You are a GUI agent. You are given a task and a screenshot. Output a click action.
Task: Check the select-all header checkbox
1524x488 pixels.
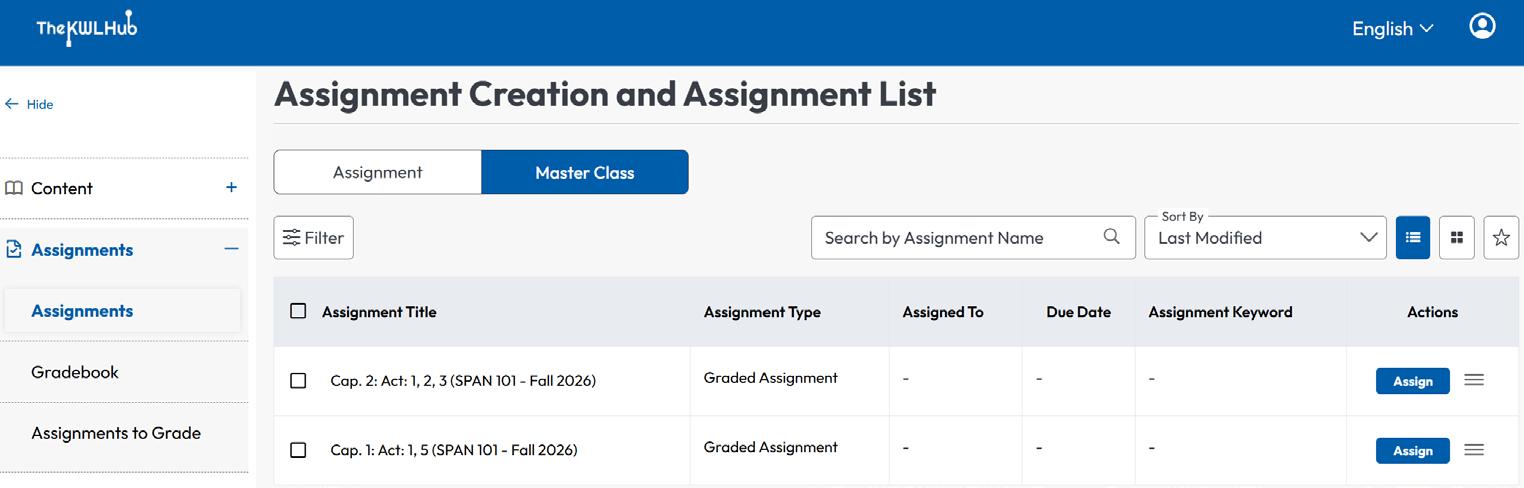[298, 311]
